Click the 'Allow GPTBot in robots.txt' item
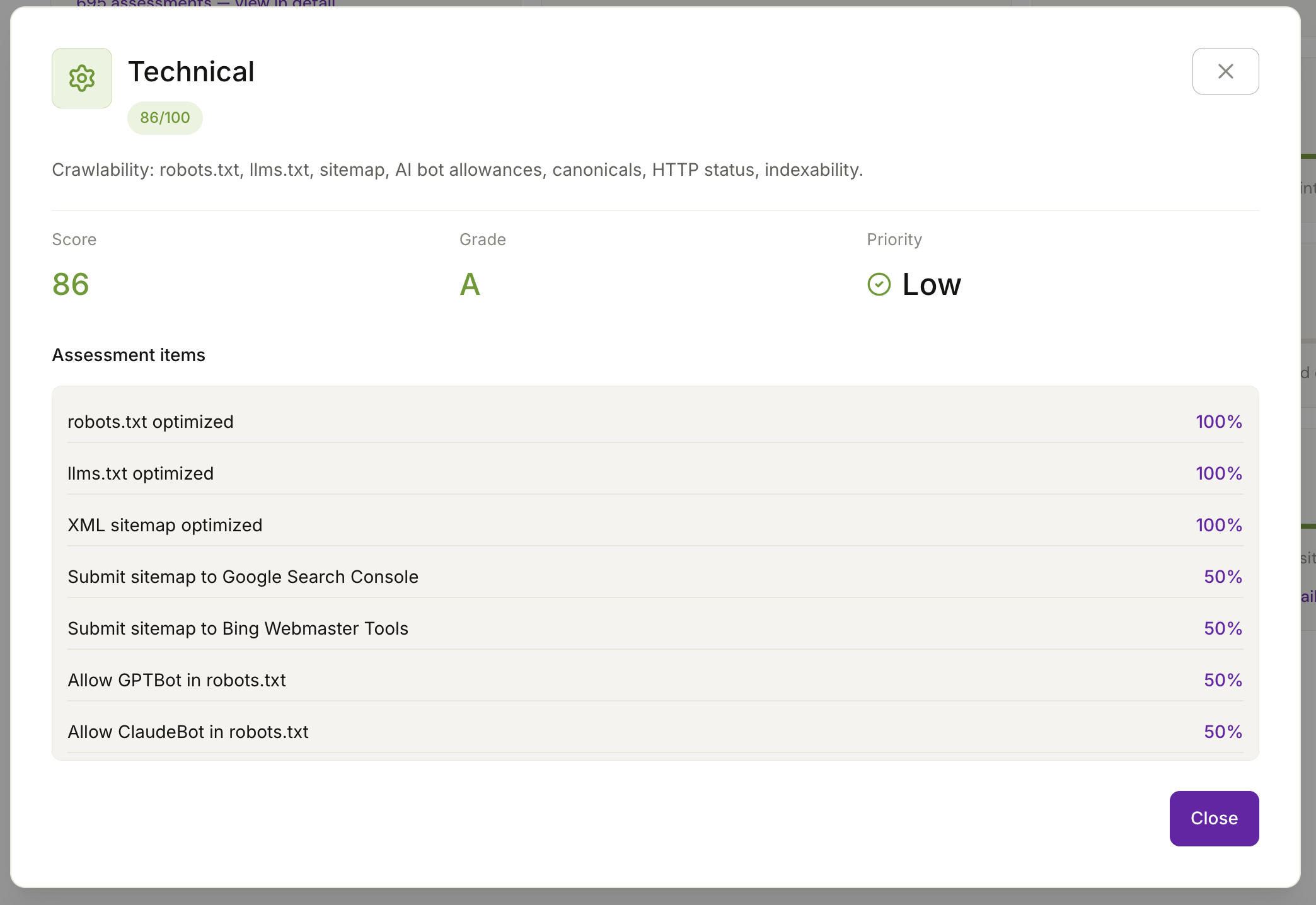Viewport: 1316px width, 905px height. 176,680
